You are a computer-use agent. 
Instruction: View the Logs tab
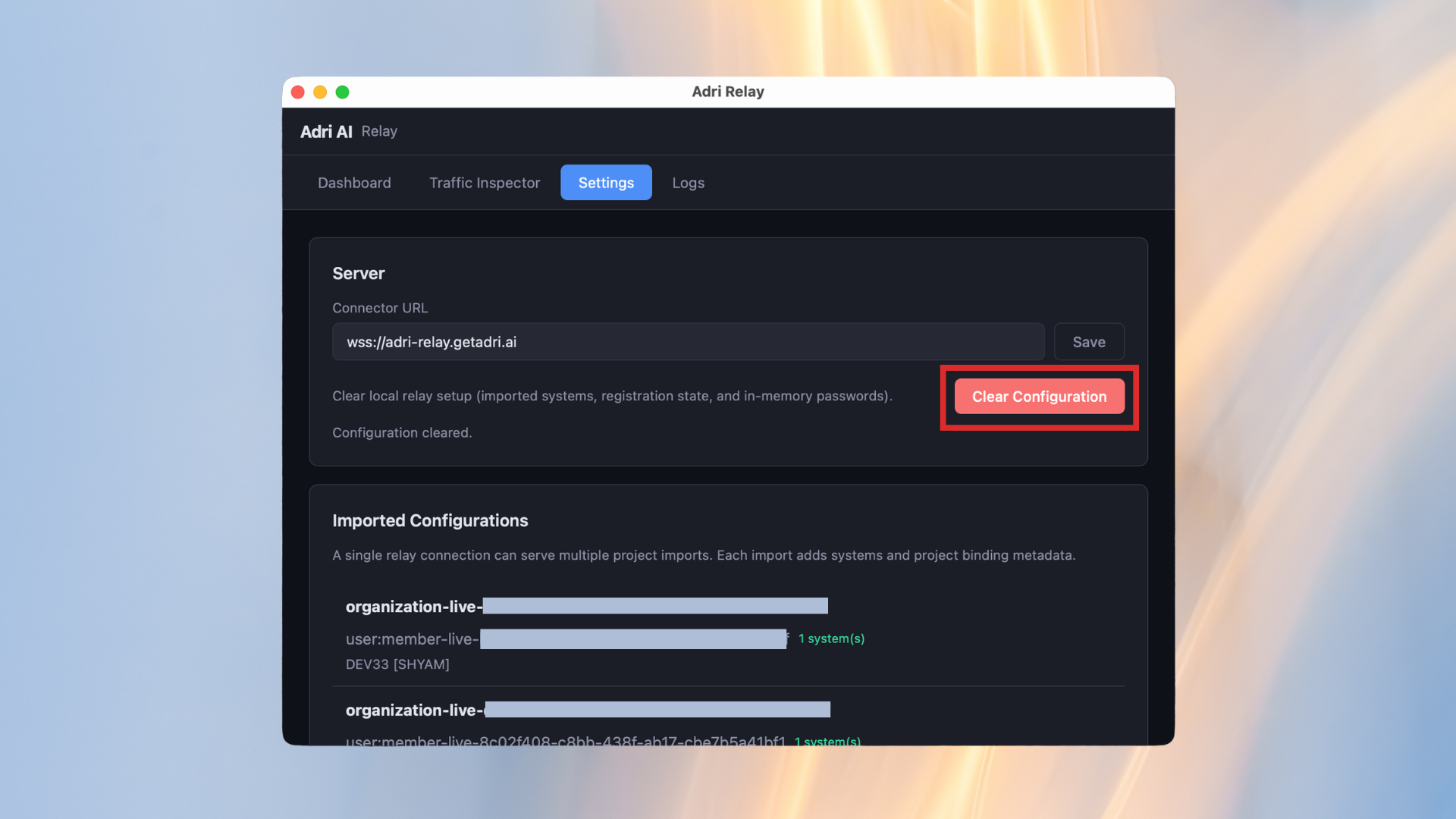coord(687,182)
